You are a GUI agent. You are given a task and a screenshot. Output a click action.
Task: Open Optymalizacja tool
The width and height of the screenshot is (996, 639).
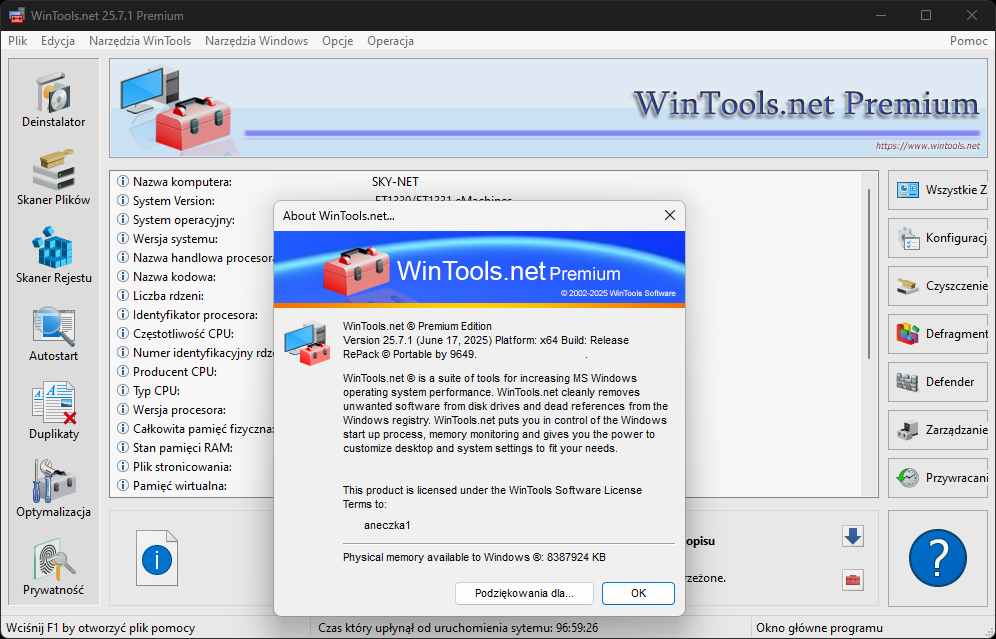pyautogui.click(x=53, y=490)
